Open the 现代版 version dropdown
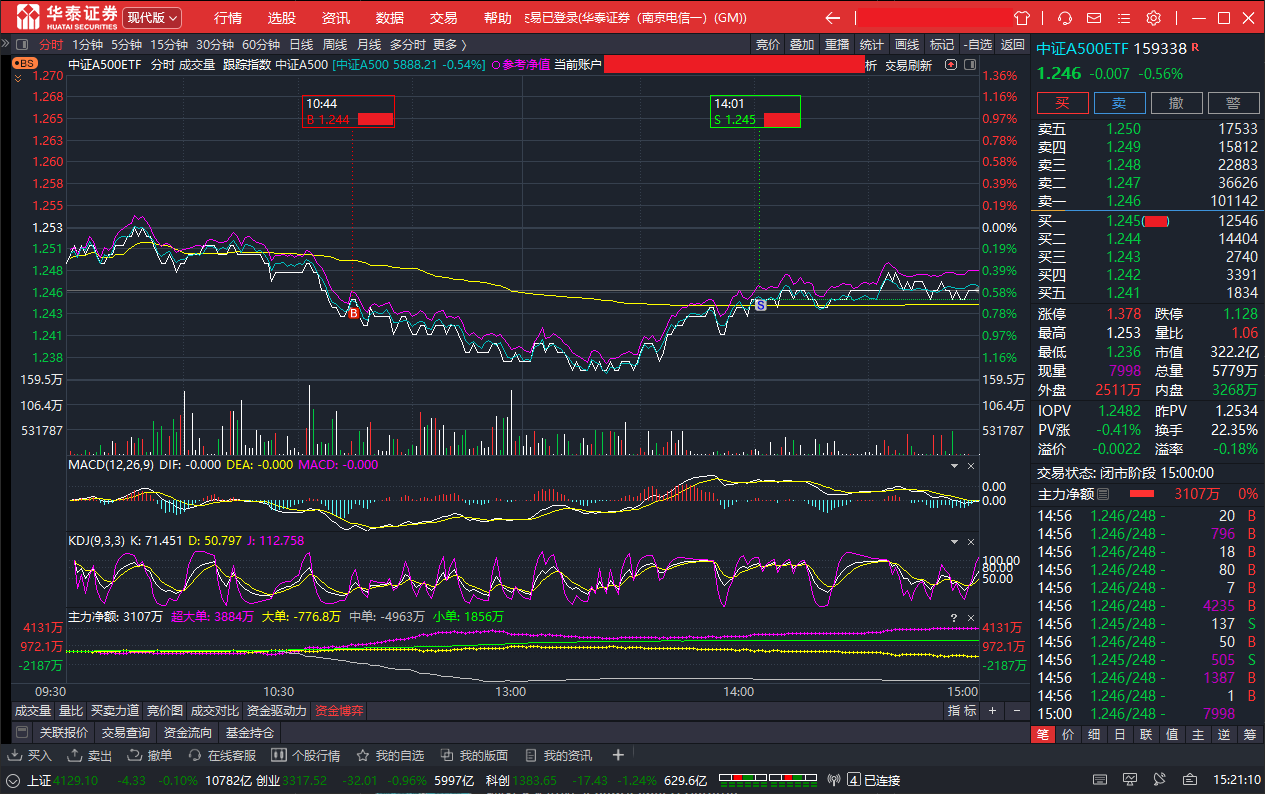This screenshot has height=794, width=1265. (x=153, y=18)
